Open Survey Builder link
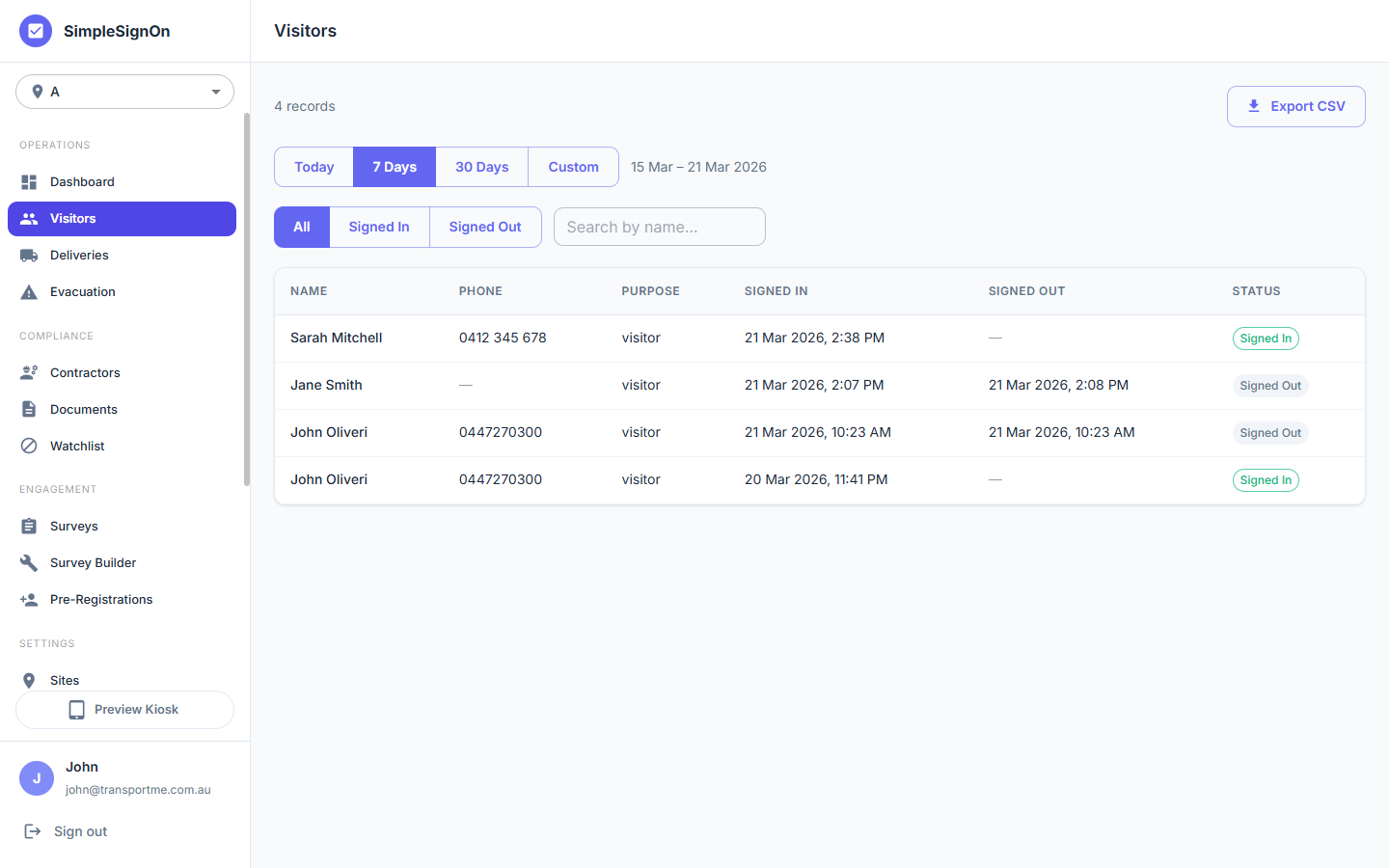Screen dimensions: 1389x868 pos(122,563)
